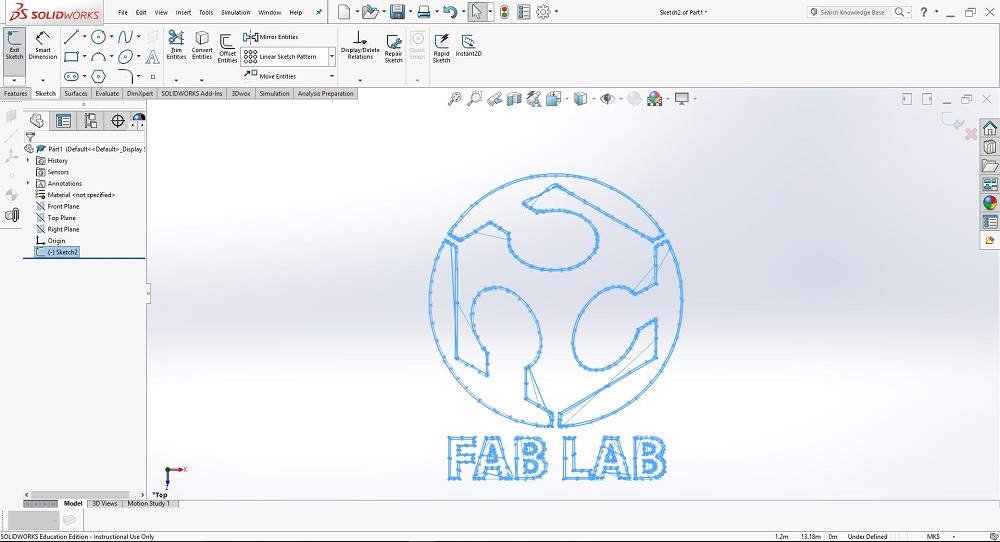
Task: Click the Repair Sketch tool
Action: pos(393,48)
